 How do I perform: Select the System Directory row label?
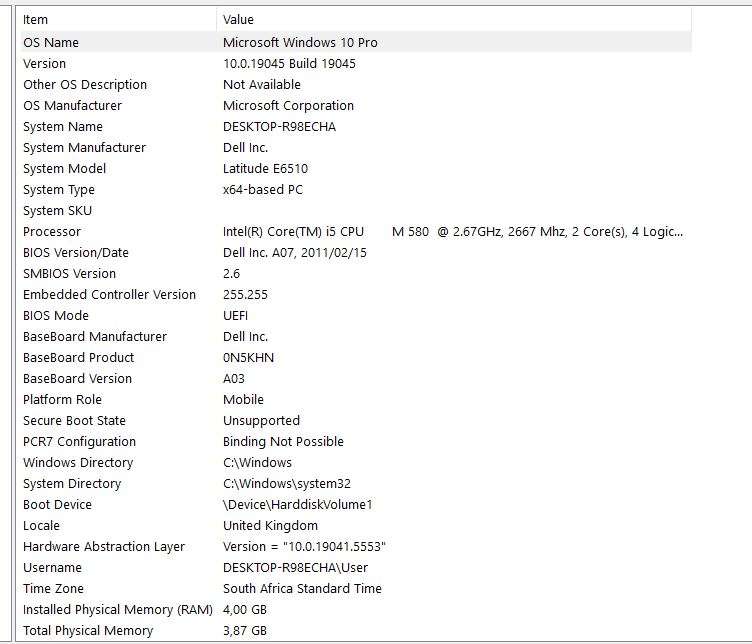coord(72,484)
